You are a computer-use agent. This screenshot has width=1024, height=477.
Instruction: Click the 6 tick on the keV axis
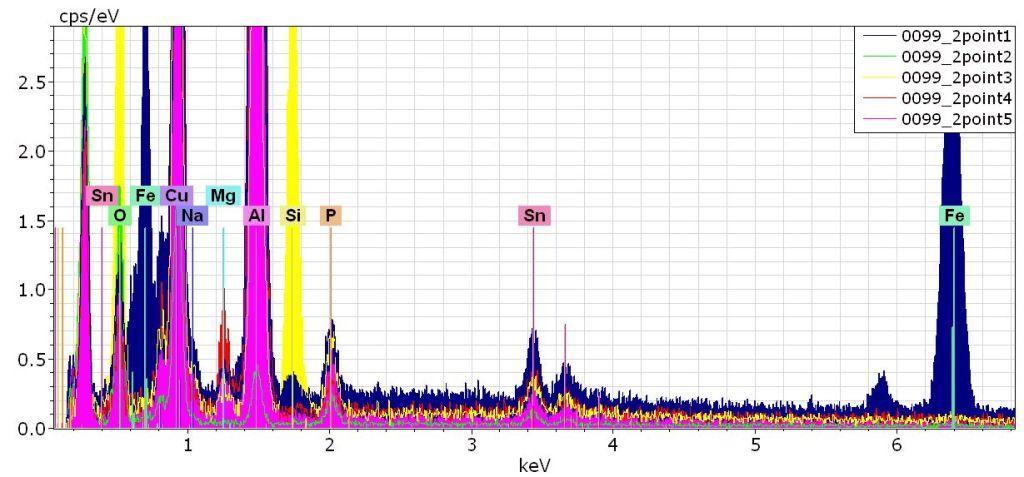[897, 446]
